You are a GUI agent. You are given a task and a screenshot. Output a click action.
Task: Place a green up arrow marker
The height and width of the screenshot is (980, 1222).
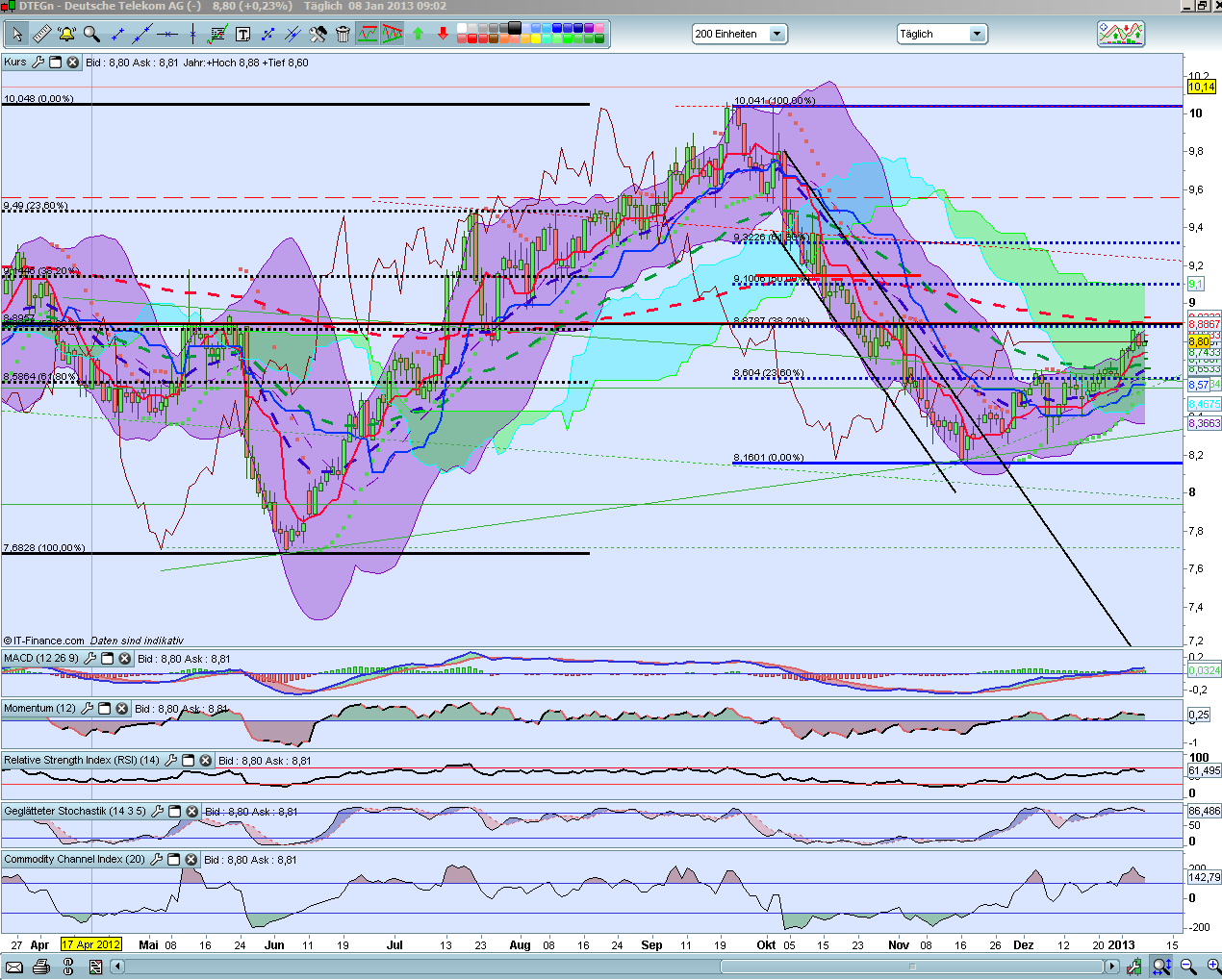point(418,35)
